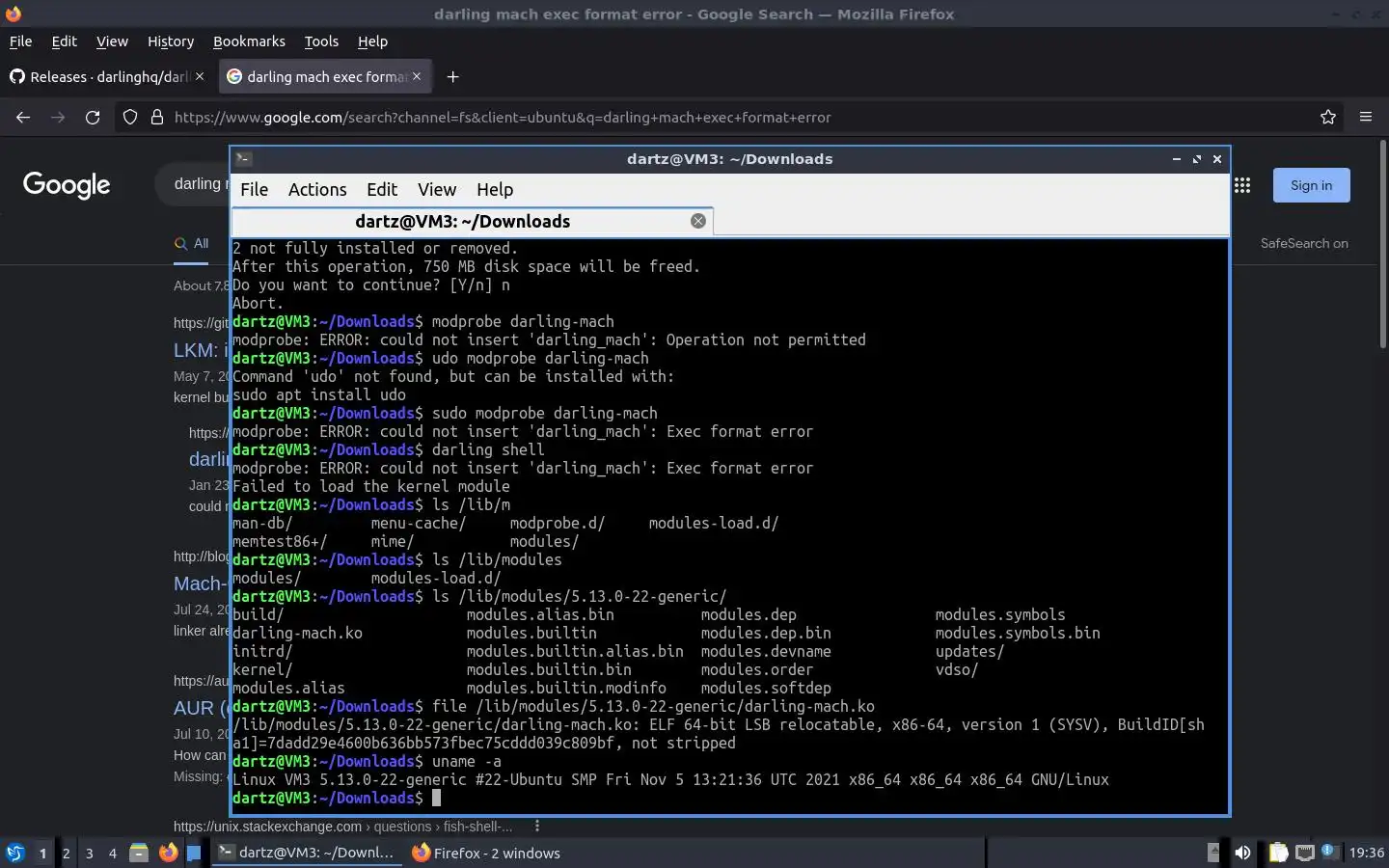Click the modules.symbols.bin entry in terminal
The height and width of the screenshot is (868, 1389).
[1017, 633]
